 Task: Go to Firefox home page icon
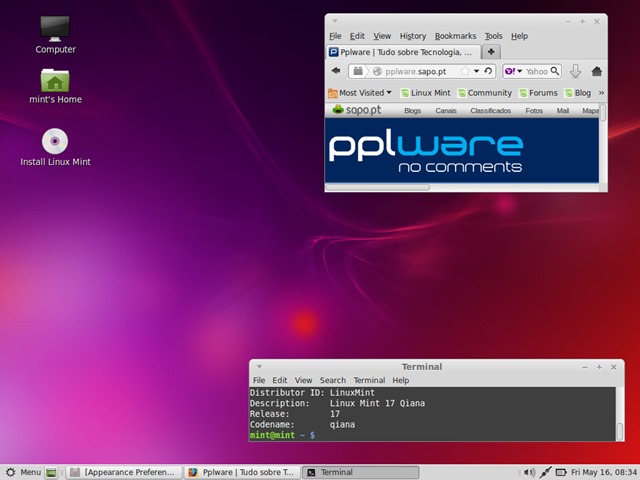tap(597, 71)
